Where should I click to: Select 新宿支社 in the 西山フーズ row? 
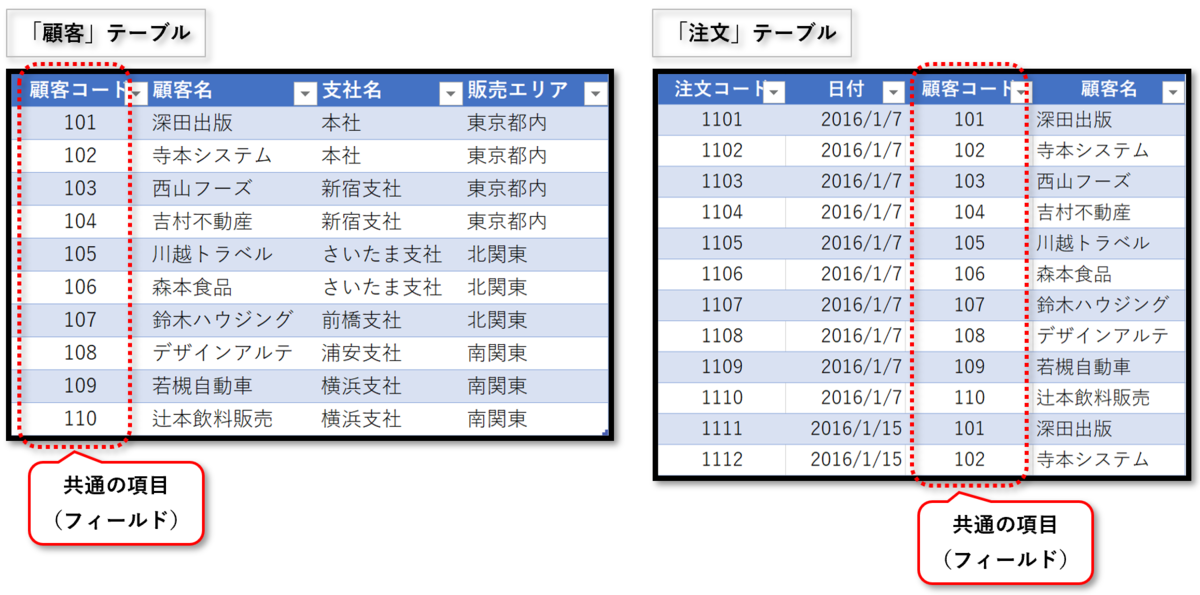point(361,188)
